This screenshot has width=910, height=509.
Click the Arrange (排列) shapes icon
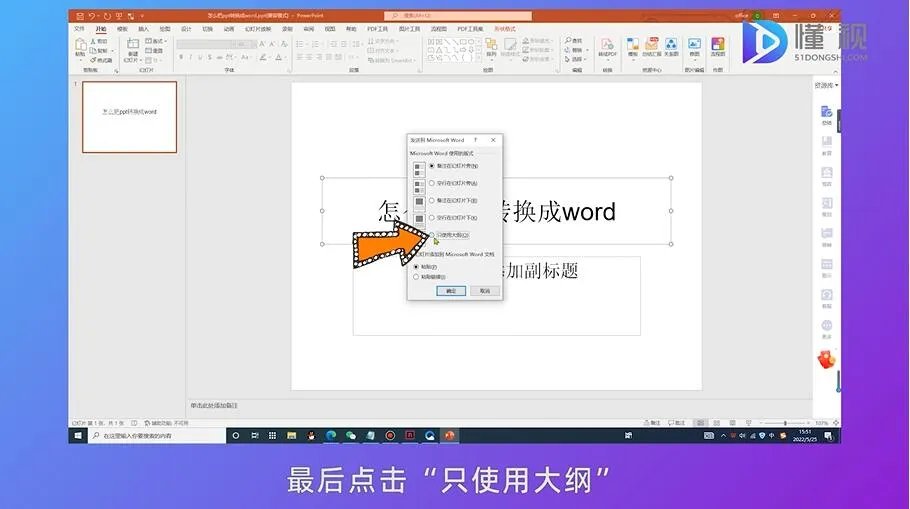(x=491, y=46)
